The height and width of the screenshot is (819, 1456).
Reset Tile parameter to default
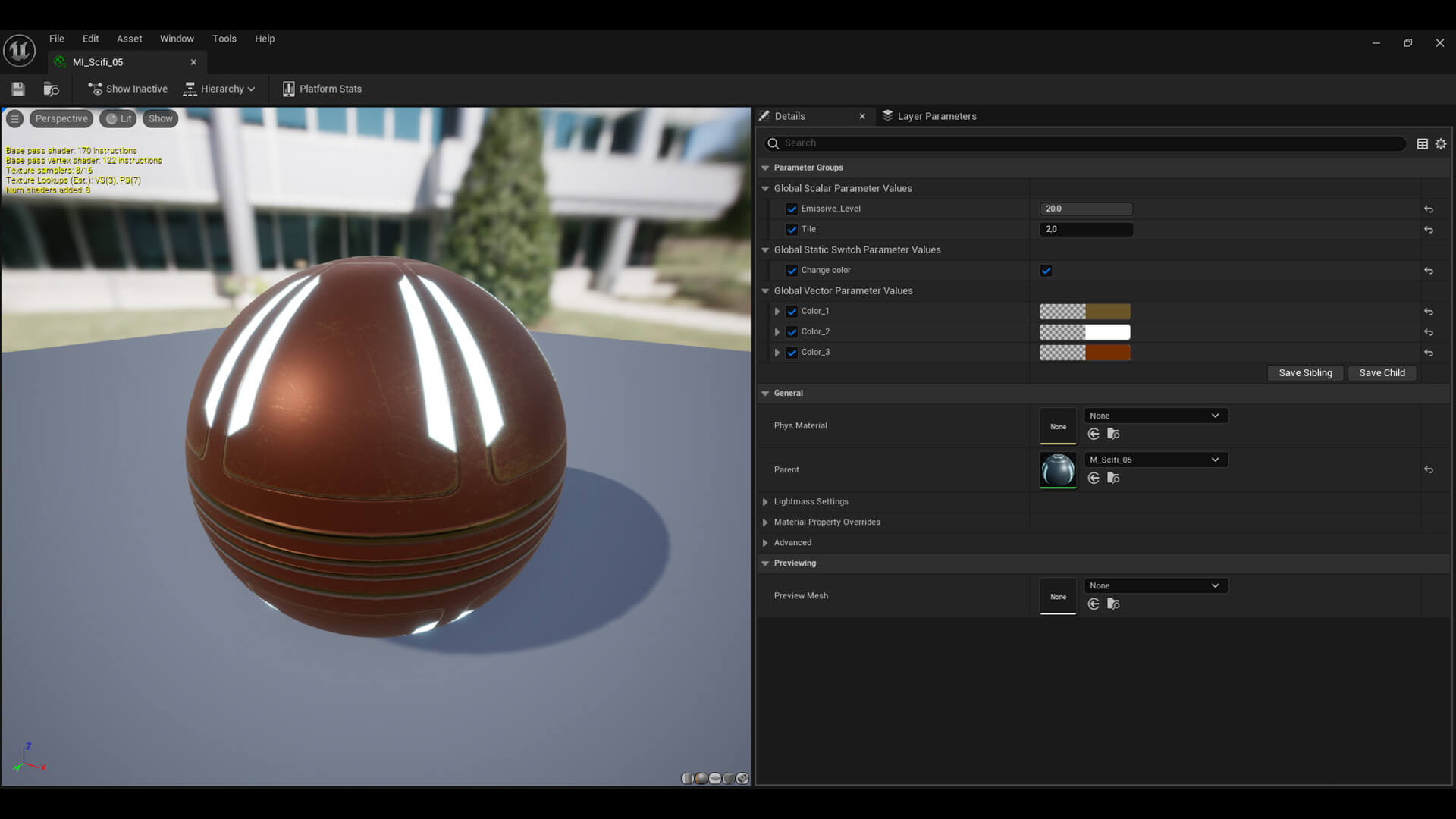pyautogui.click(x=1429, y=229)
